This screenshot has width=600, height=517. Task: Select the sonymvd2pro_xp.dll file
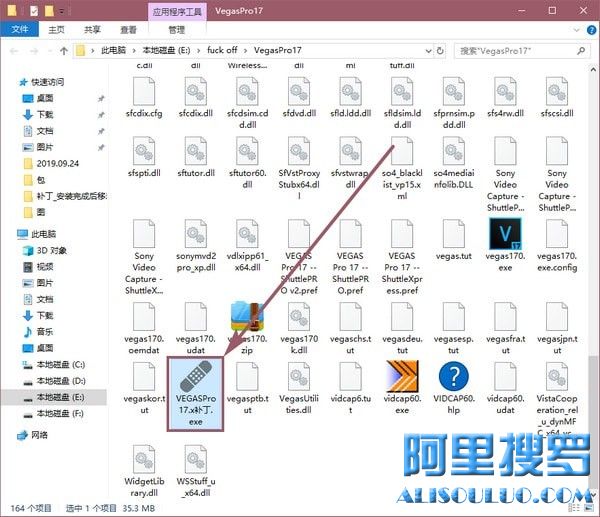click(x=196, y=246)
